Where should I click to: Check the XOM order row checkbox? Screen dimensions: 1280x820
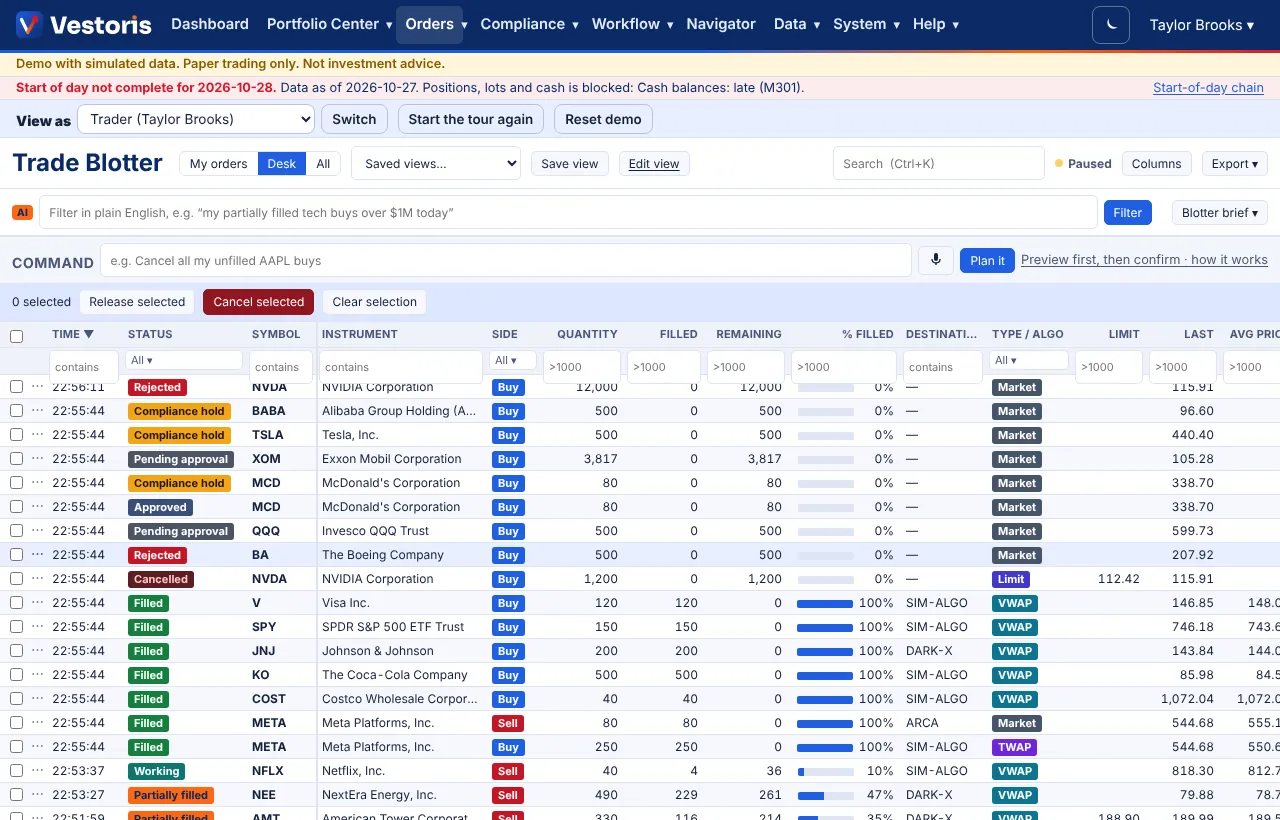tap(16, 459)
